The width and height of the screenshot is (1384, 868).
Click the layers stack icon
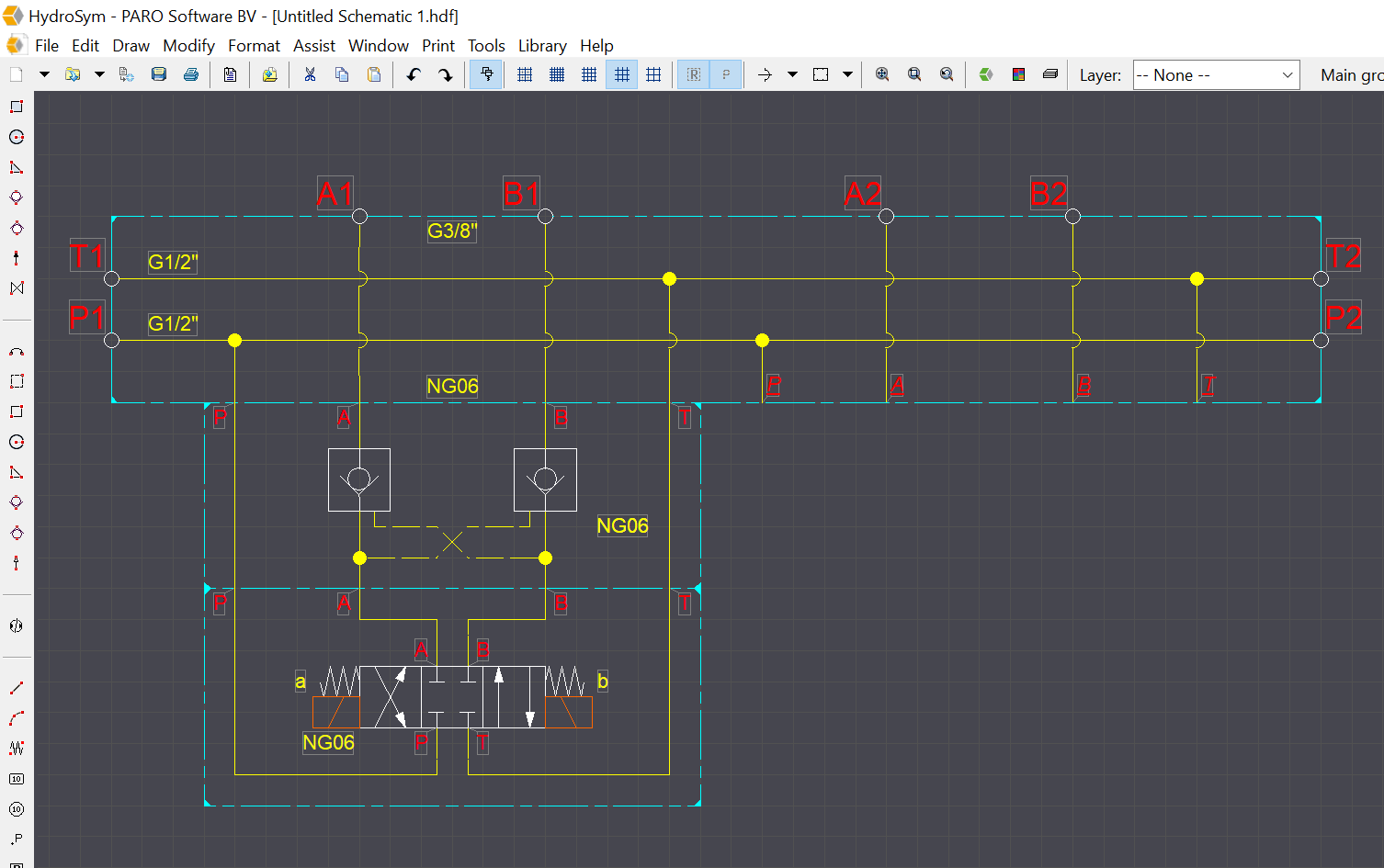point(1050,74)
